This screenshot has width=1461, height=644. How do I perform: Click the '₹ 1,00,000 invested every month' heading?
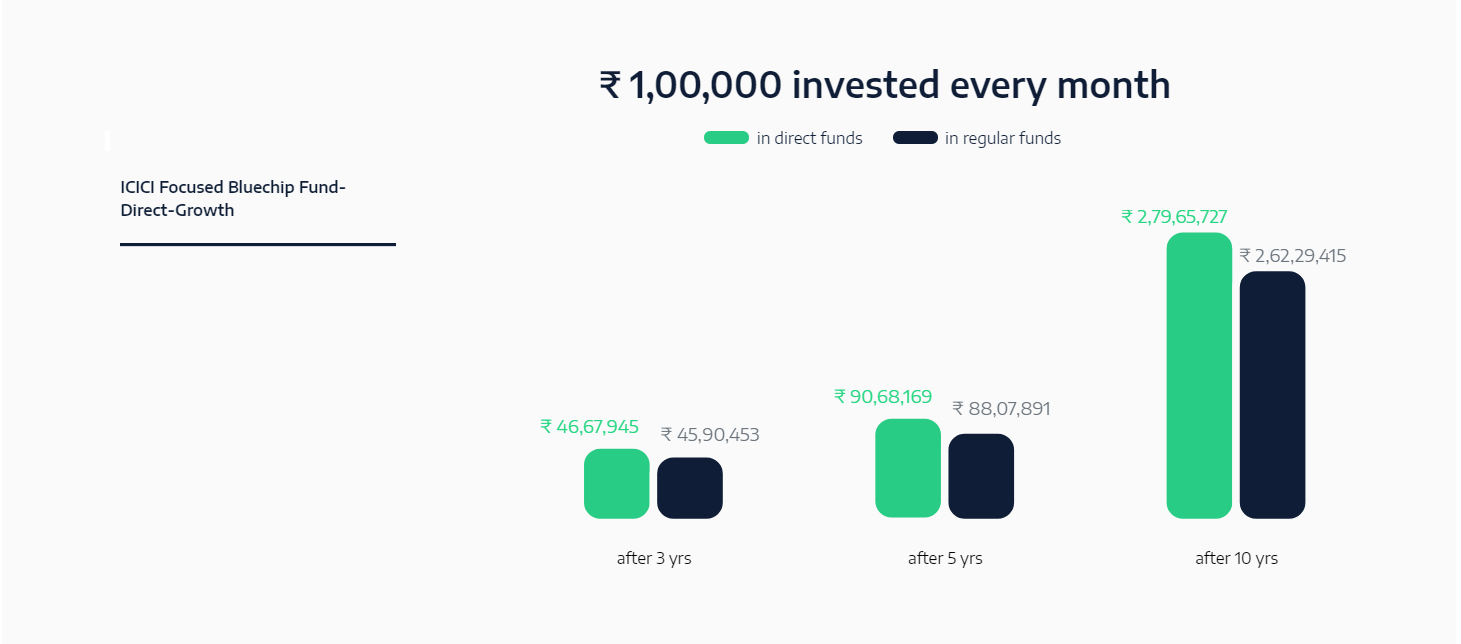pos(884,85)
